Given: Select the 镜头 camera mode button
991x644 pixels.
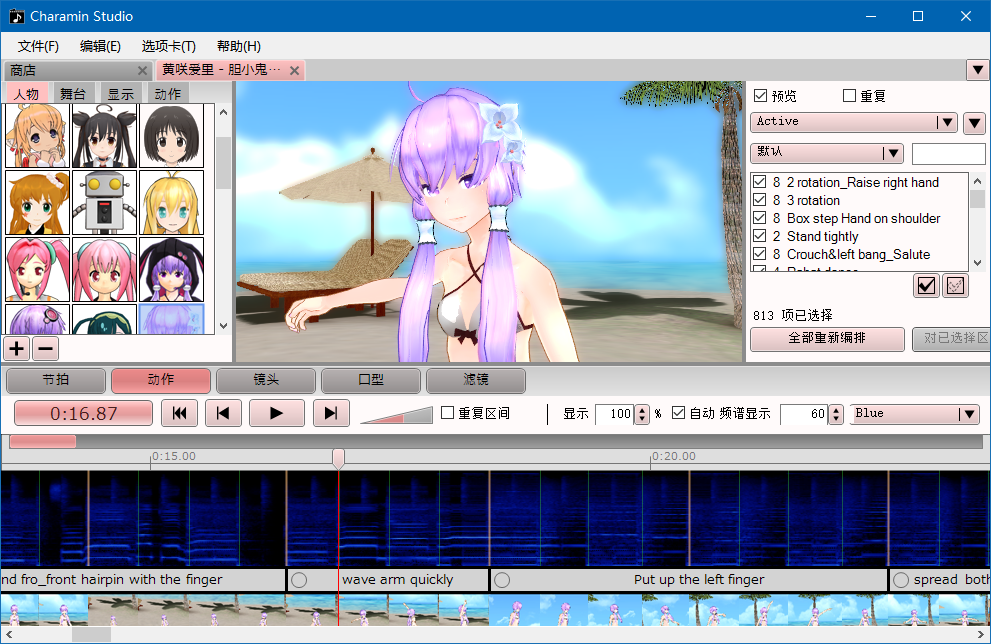Looking at the screenshot, I should (266, 380).
